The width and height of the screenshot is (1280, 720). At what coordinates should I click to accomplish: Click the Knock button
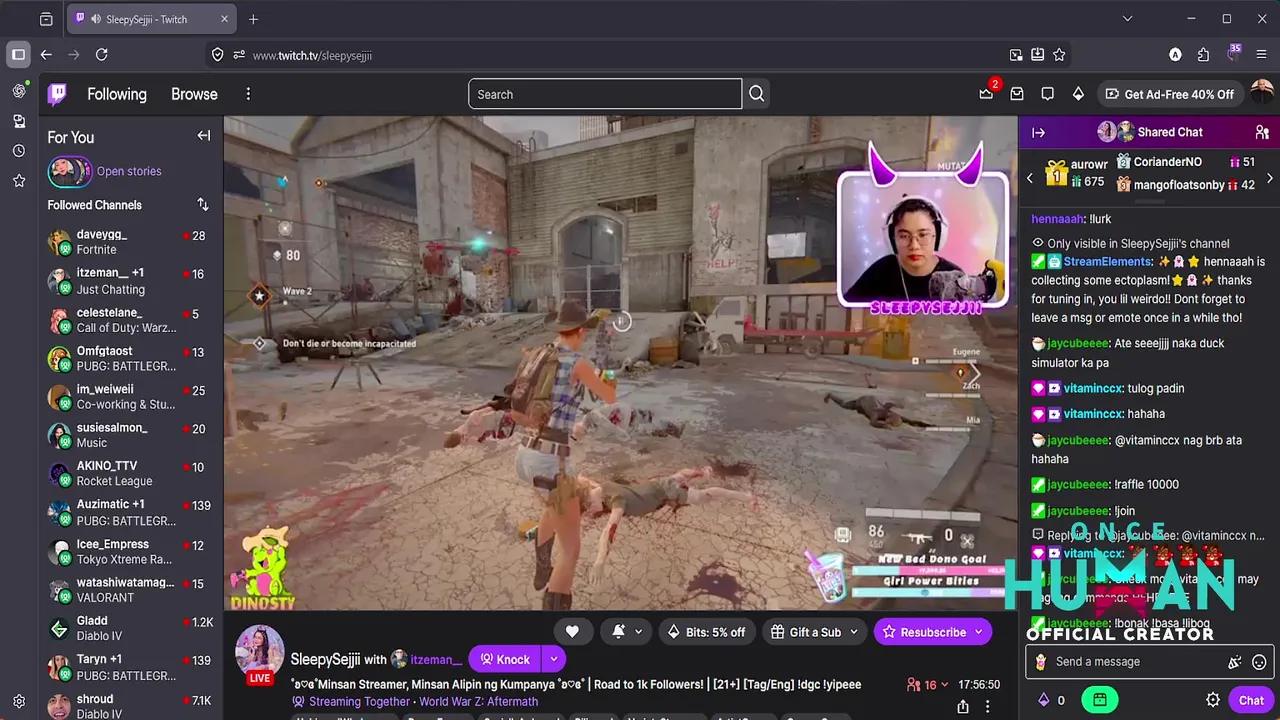tap(505, 659)
